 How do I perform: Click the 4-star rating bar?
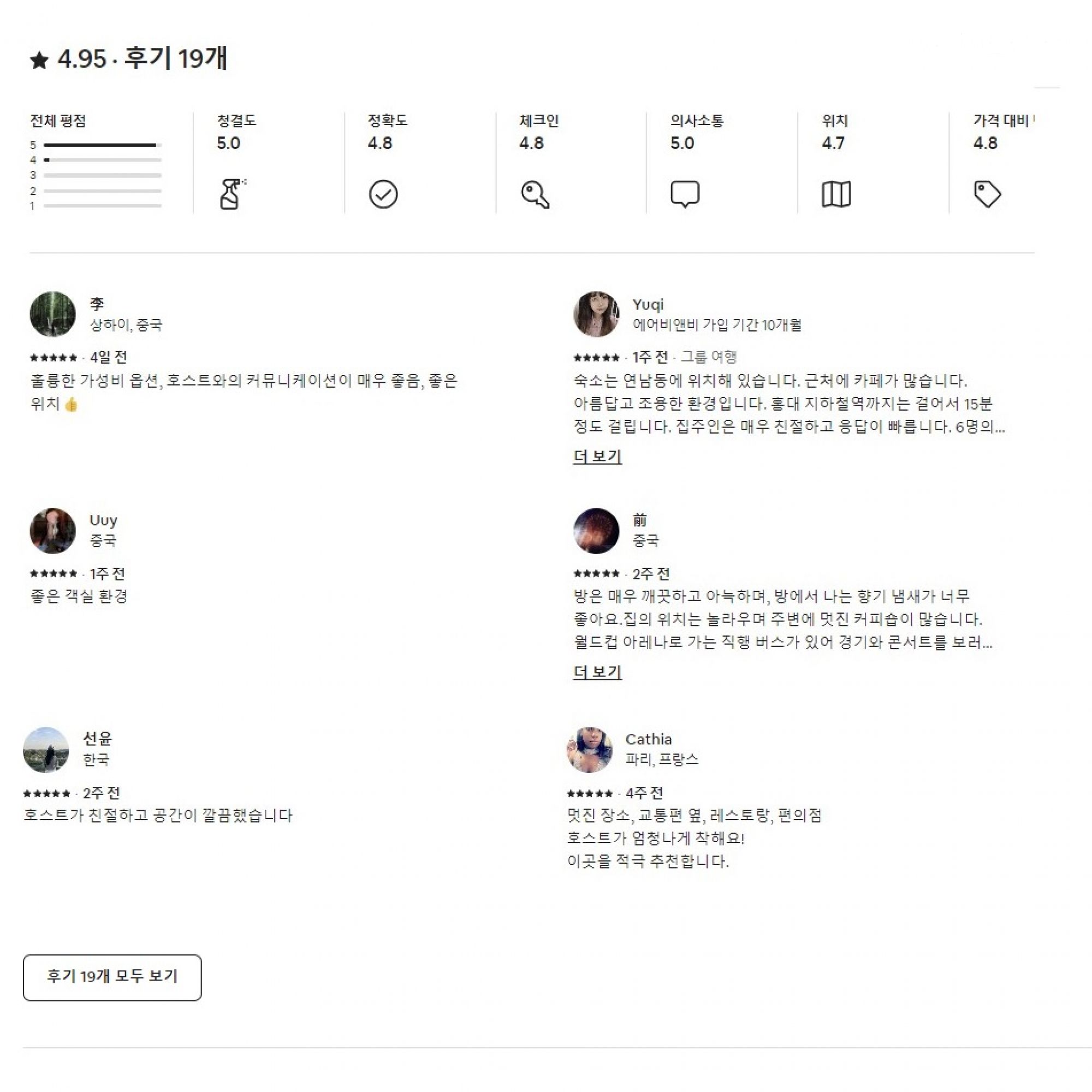pyautogui.click(x=102, y=160)
